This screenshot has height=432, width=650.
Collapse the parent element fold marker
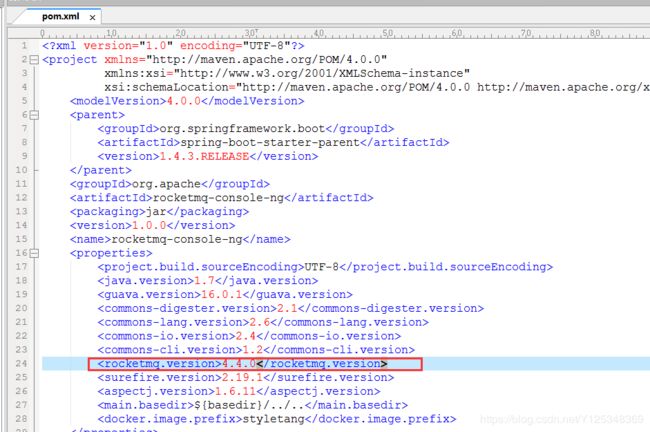(34, 115)
